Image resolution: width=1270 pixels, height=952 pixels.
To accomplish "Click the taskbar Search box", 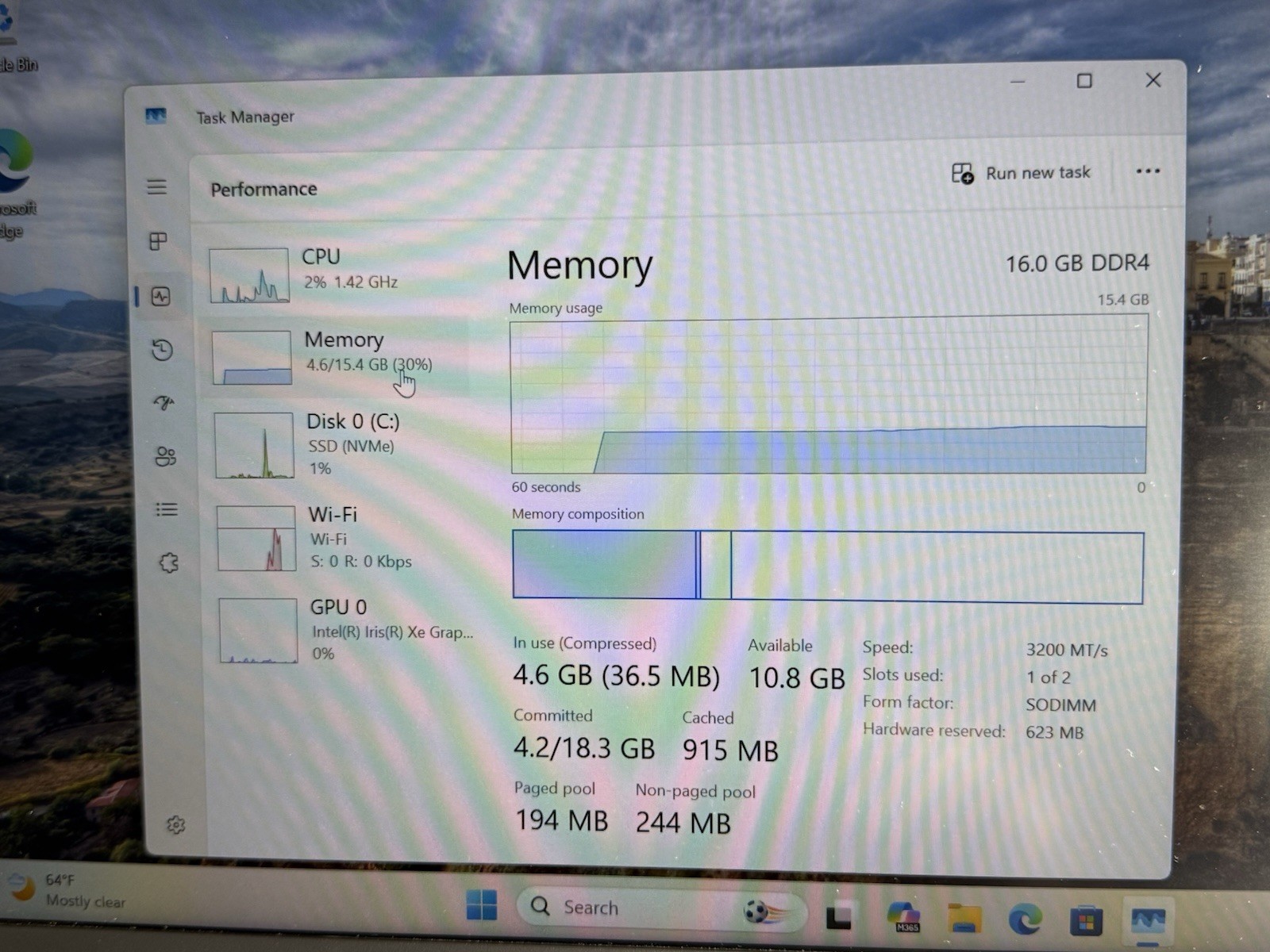I will (661, 908).
